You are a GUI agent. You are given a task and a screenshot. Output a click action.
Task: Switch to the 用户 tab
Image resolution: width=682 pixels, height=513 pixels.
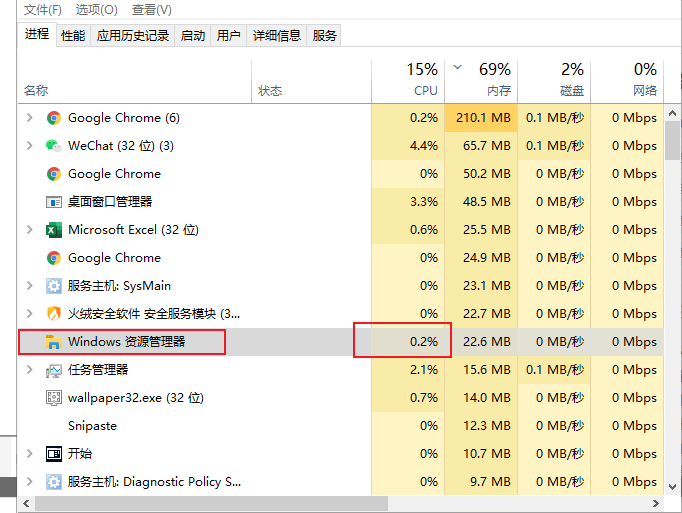tap(229, 36)
